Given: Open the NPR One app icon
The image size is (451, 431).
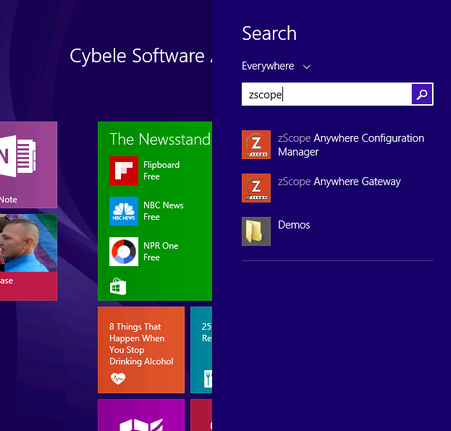Looking at the screenshot, I should click(124, 251).
